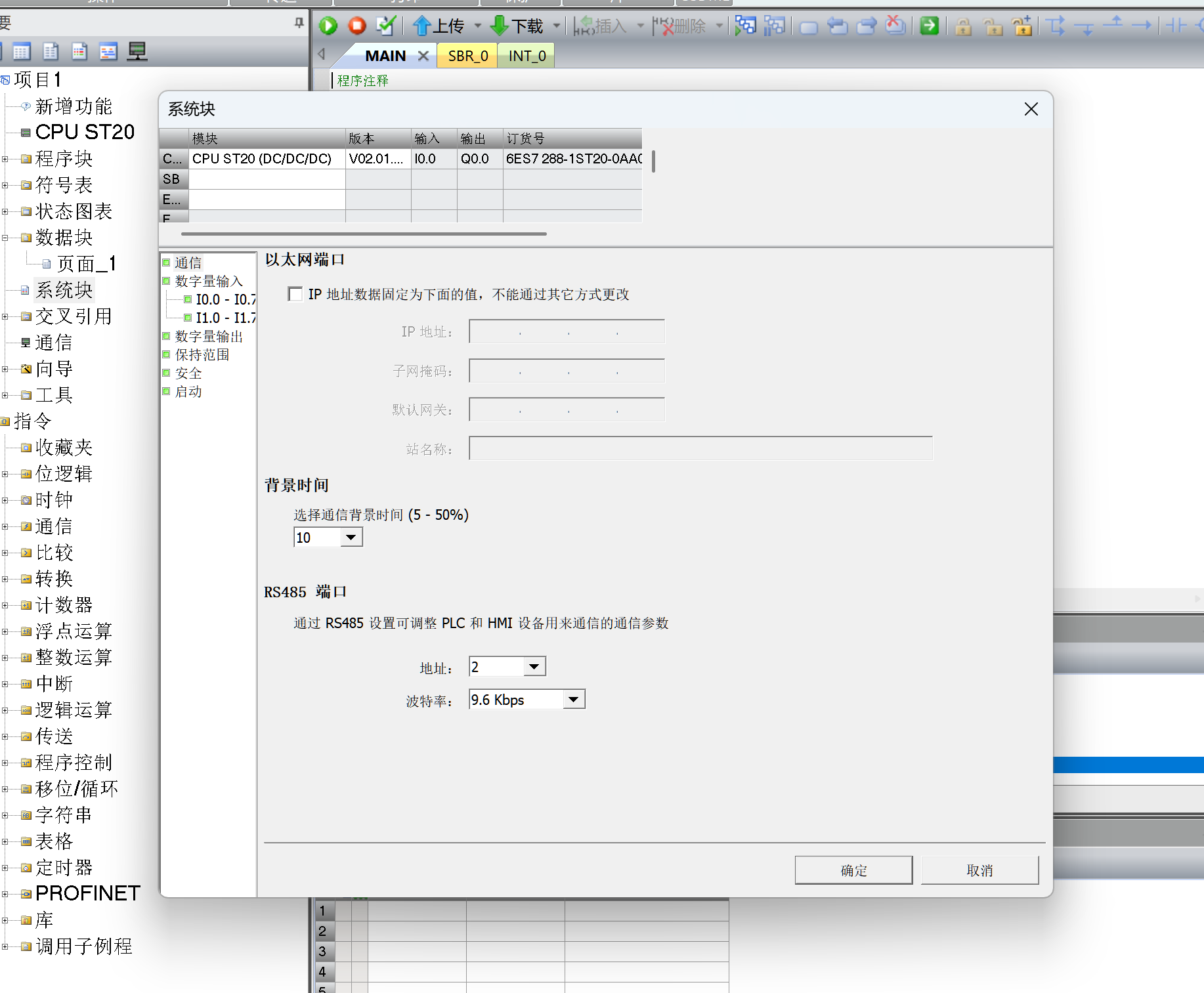
Task: Select 保持范围 in system block tree
Action: 202,355
